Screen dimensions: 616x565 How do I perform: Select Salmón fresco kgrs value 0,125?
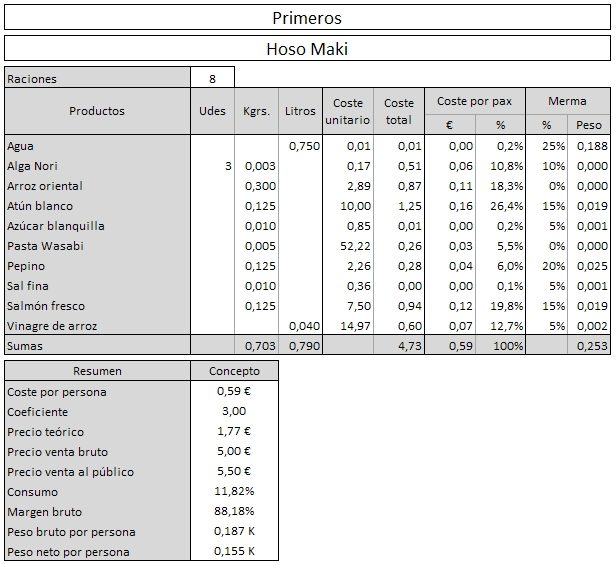coord(257,306)
